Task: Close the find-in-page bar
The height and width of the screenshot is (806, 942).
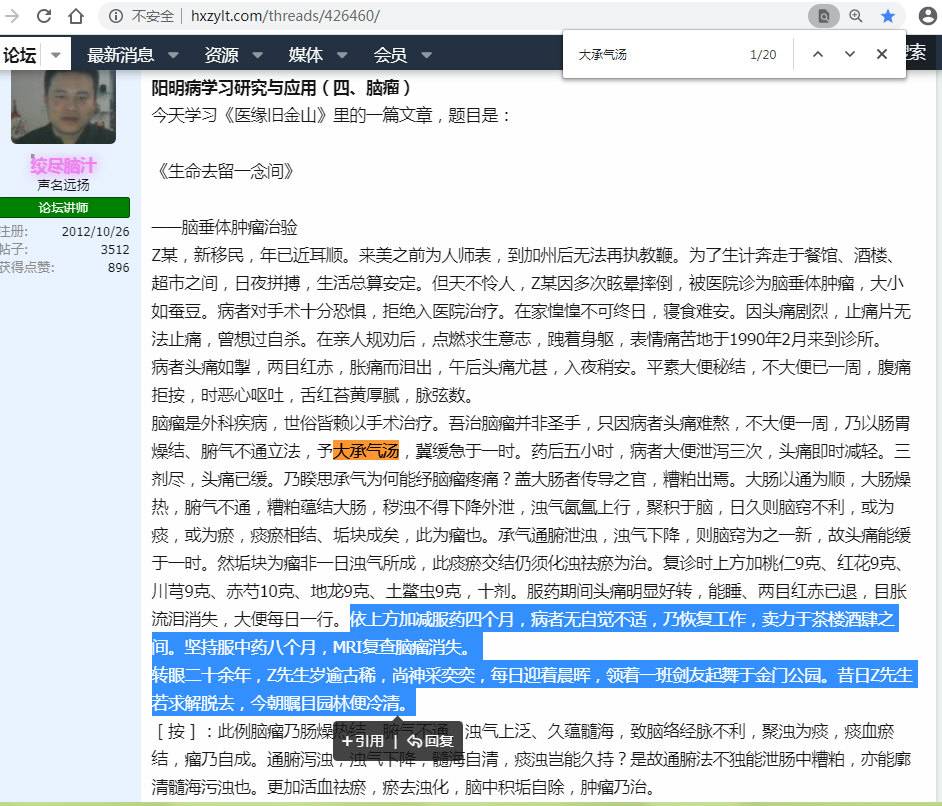Action: (882, 54)
